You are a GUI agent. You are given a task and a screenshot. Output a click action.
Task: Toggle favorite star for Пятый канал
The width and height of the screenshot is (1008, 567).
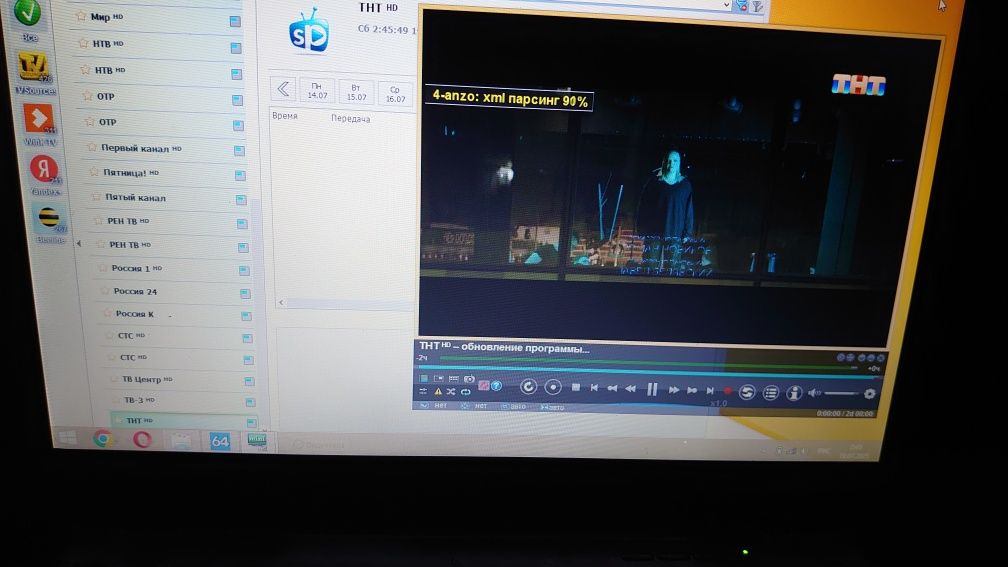click(x=96, y=197)
